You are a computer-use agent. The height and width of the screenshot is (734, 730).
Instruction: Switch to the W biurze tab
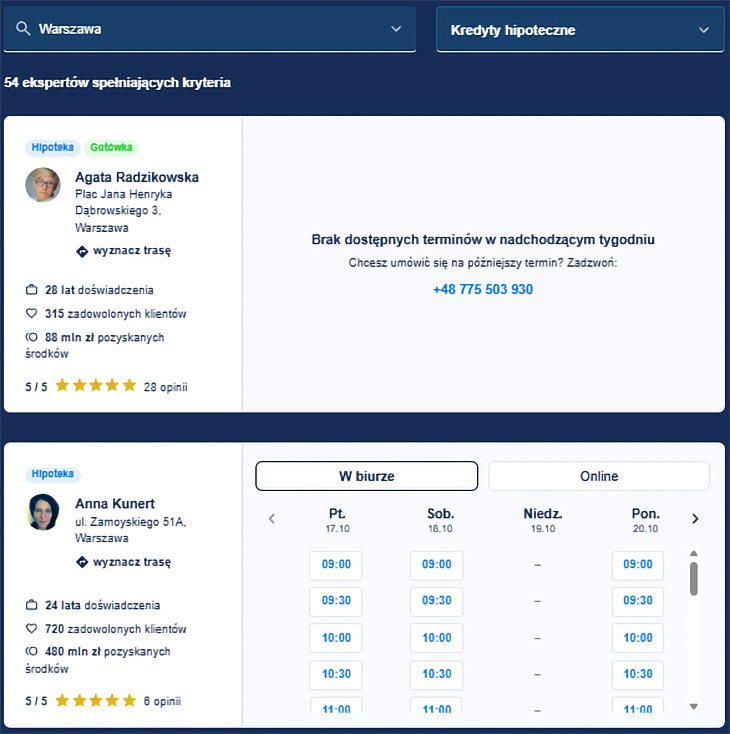366,476
